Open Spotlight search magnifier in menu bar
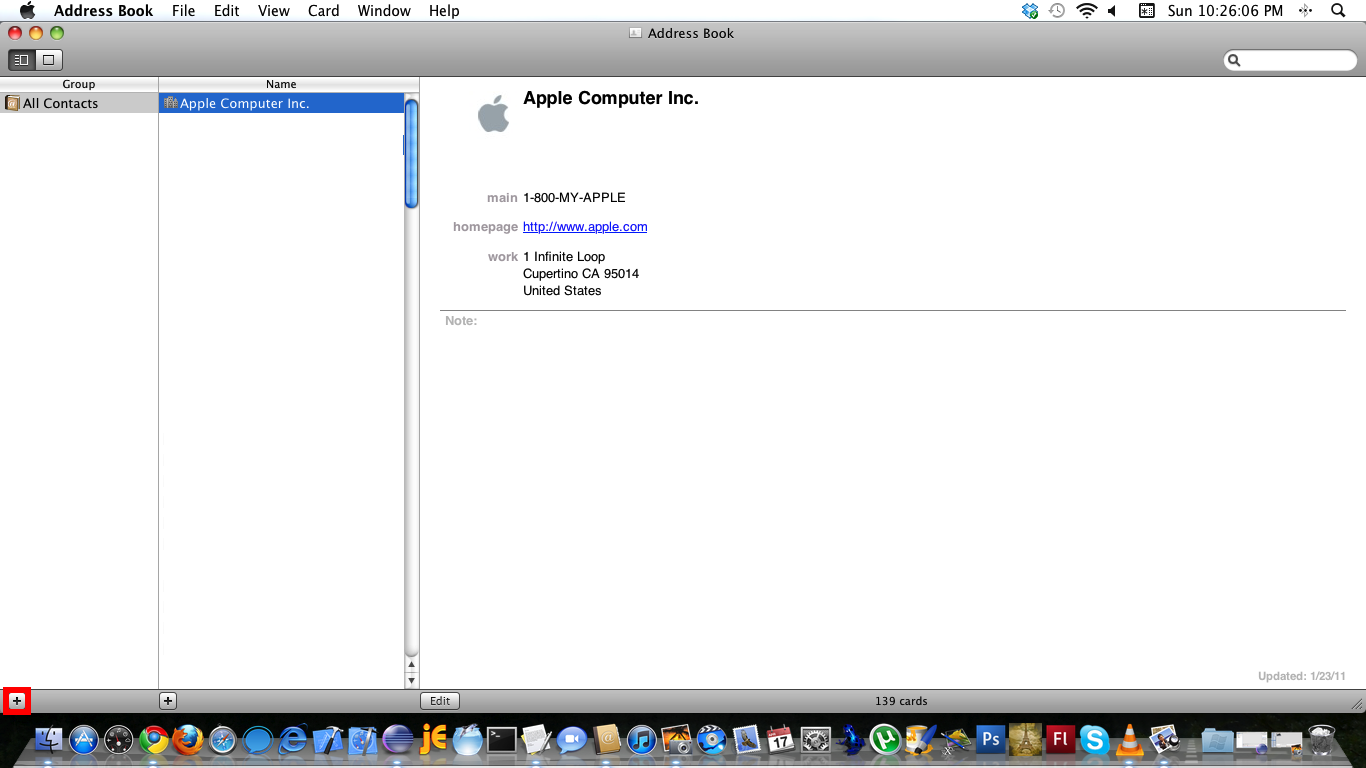Screen dimensions: 1366x768 click(1338, 11)
